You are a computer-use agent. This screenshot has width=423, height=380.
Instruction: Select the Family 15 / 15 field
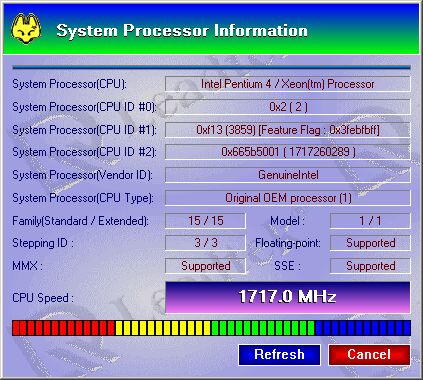(x=205, y=221)
